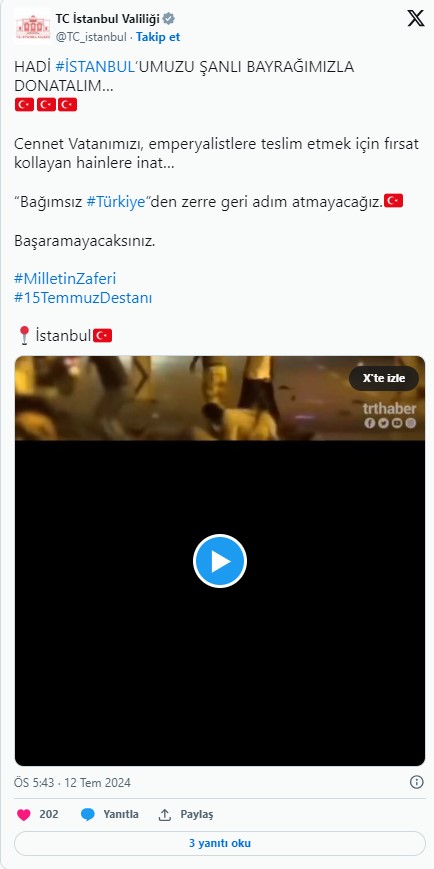
Task: Open TC İstanbul Valiliği profile avatar
Action: [x=33, y=25]
